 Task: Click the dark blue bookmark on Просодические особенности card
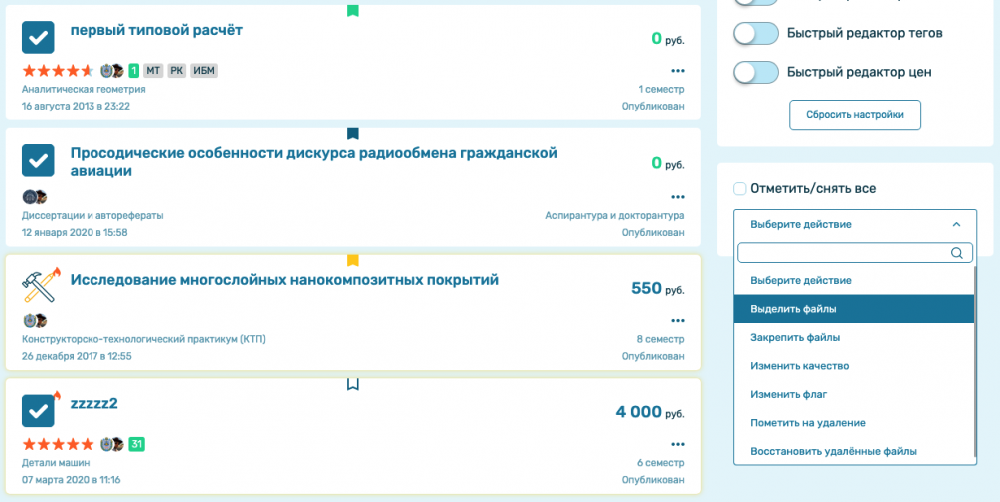352,133
